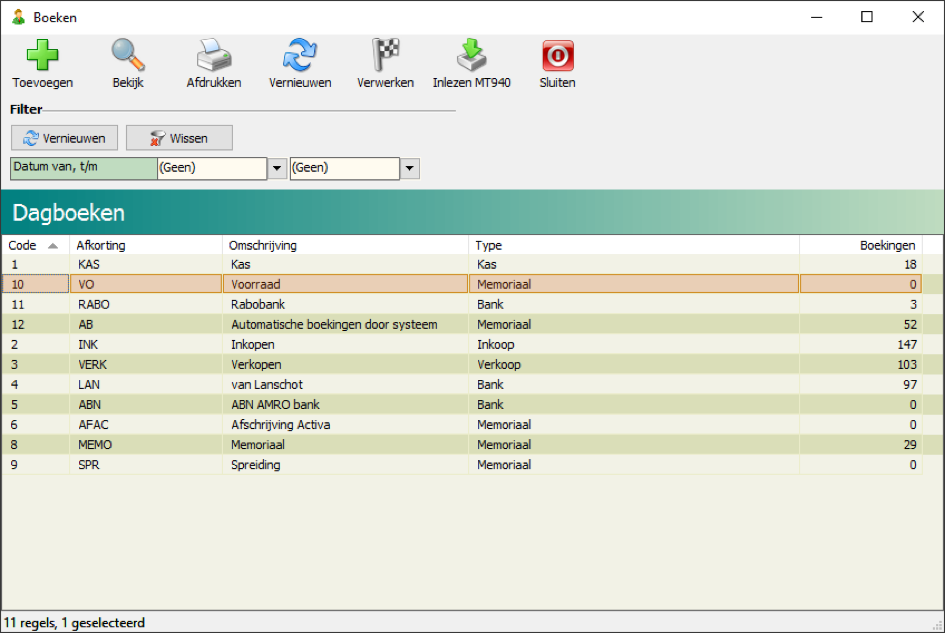Click the 52 bookings count cell

click(x=861, y=324)
